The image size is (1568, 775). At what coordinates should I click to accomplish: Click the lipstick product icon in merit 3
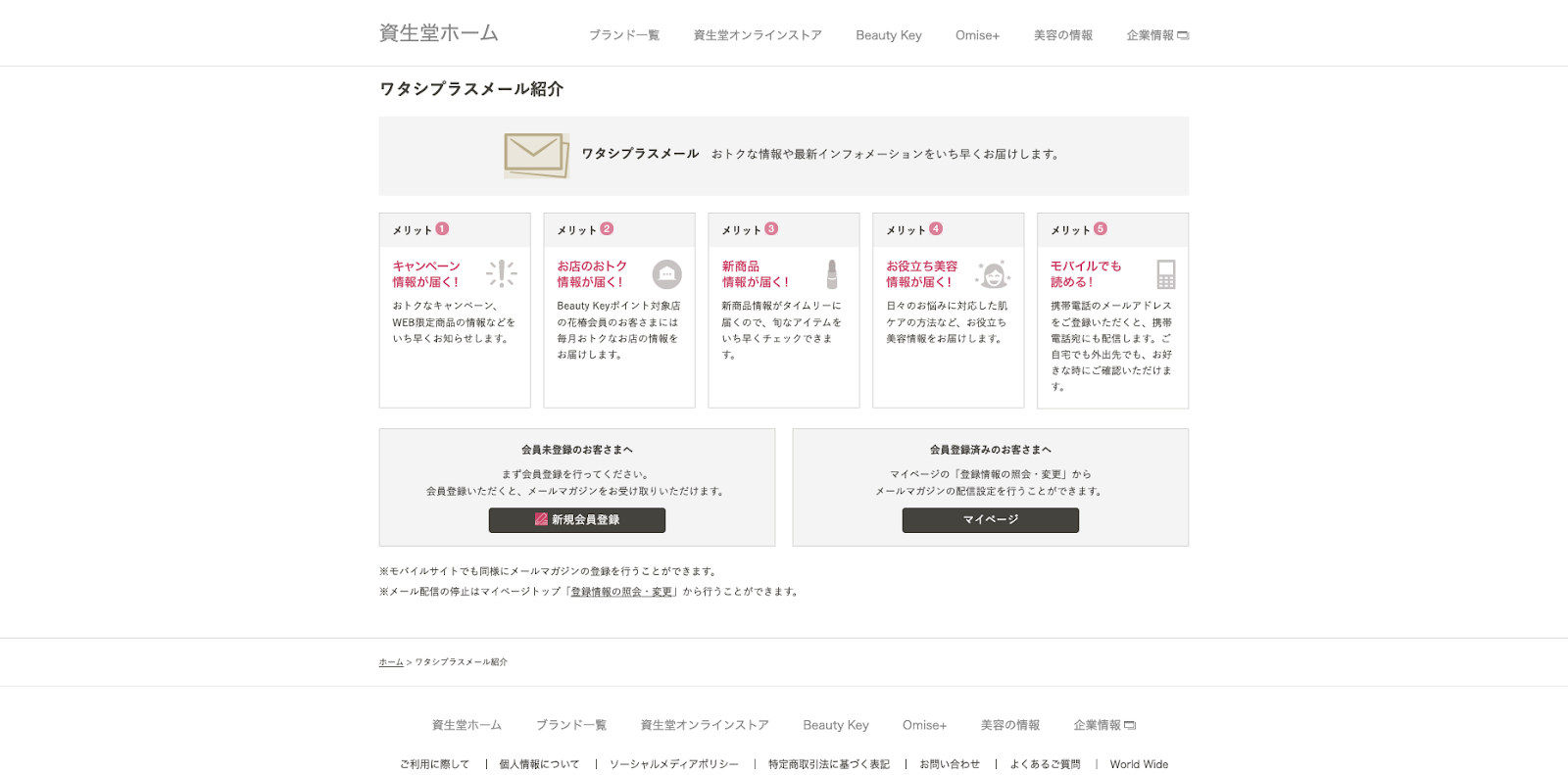tap(832, 274)
